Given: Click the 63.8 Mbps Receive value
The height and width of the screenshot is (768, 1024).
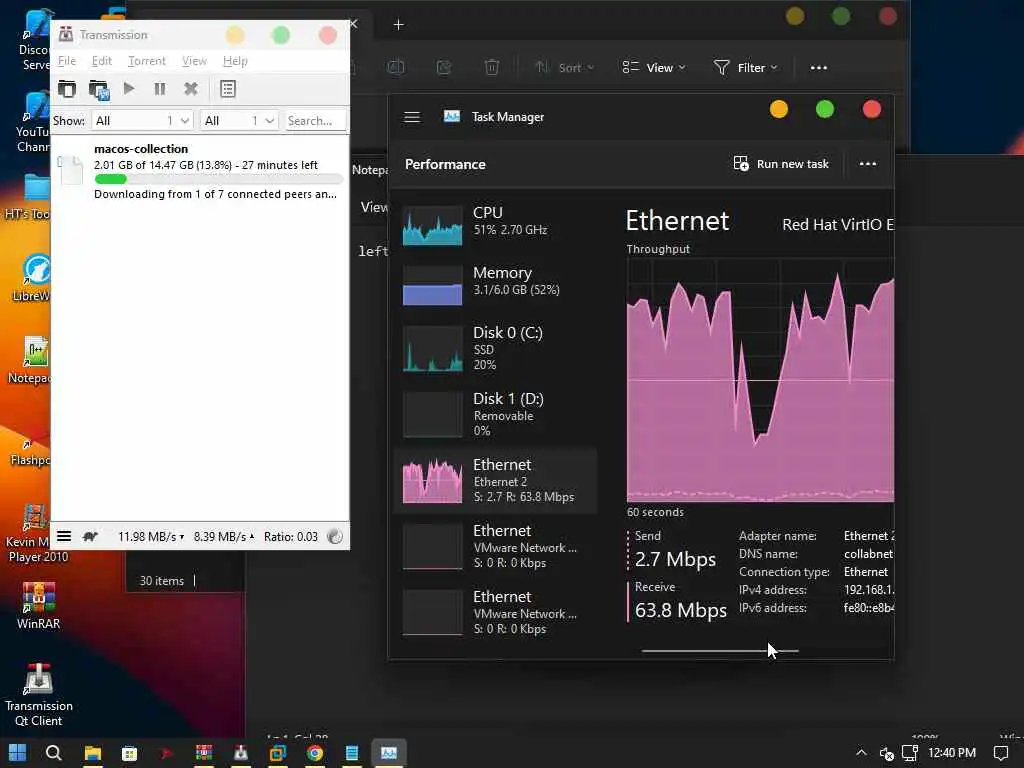Looking at the screenshot, I should [680, 610].
